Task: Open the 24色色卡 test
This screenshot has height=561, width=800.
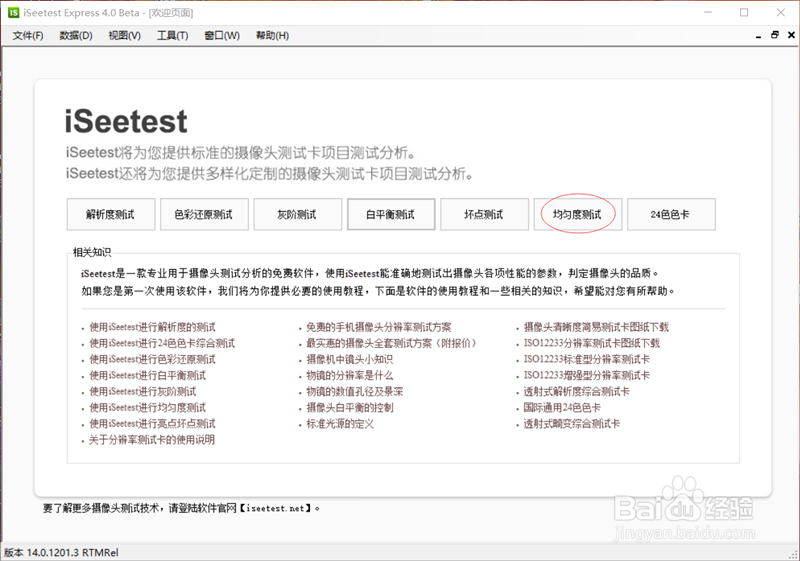Action: [671, 214]
